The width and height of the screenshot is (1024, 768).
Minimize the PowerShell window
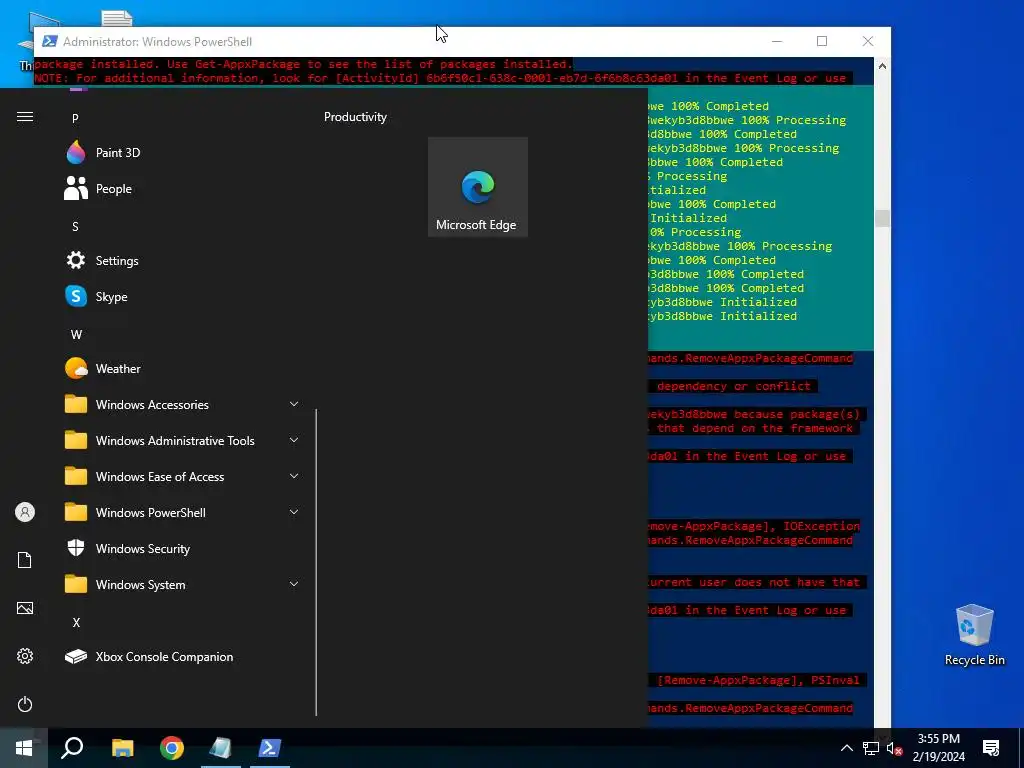[777, 41]
